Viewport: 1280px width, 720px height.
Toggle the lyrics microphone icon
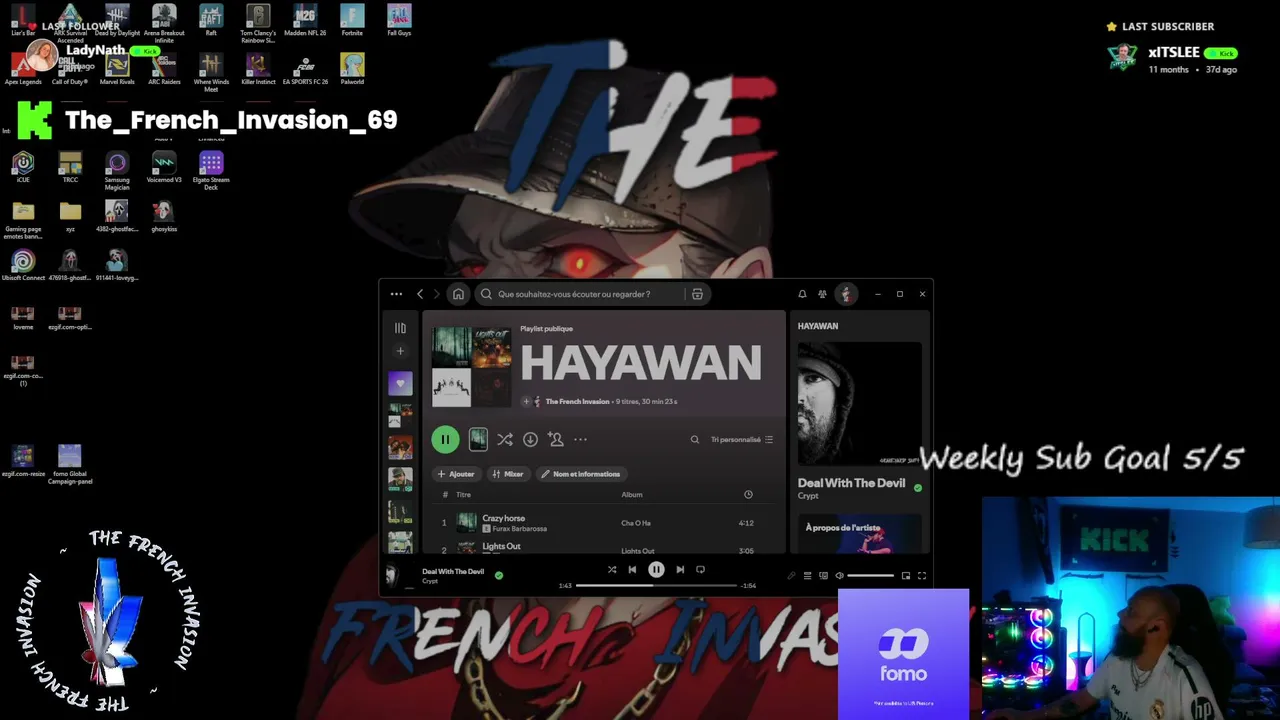coord(791,576)
